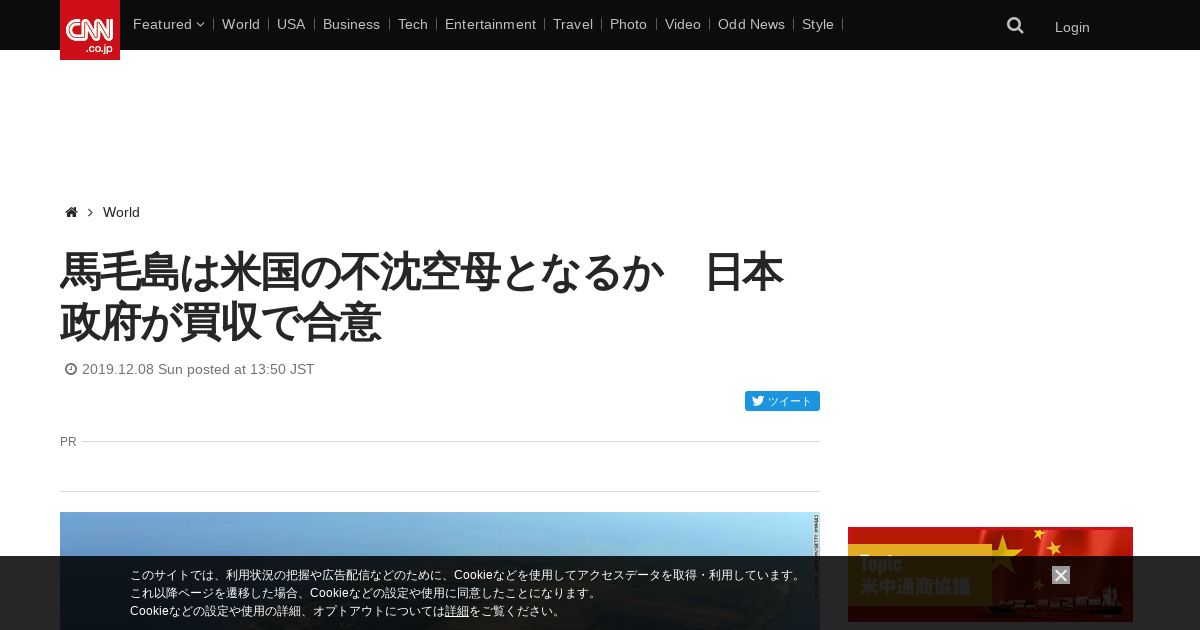Open the World section in navigation bar

[241, 24]
